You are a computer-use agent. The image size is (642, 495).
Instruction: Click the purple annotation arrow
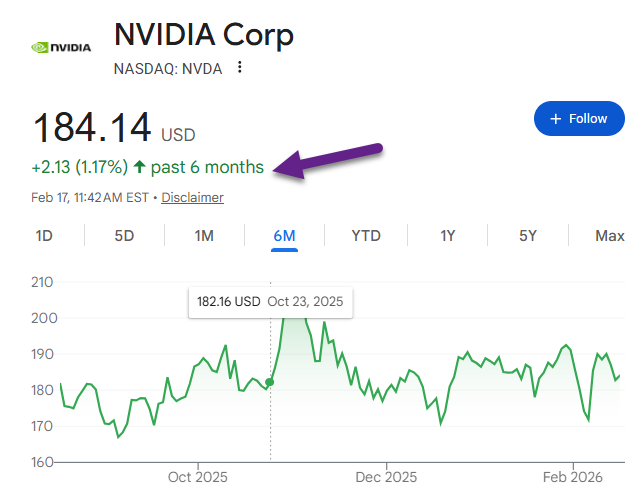(x=330, y=160)
